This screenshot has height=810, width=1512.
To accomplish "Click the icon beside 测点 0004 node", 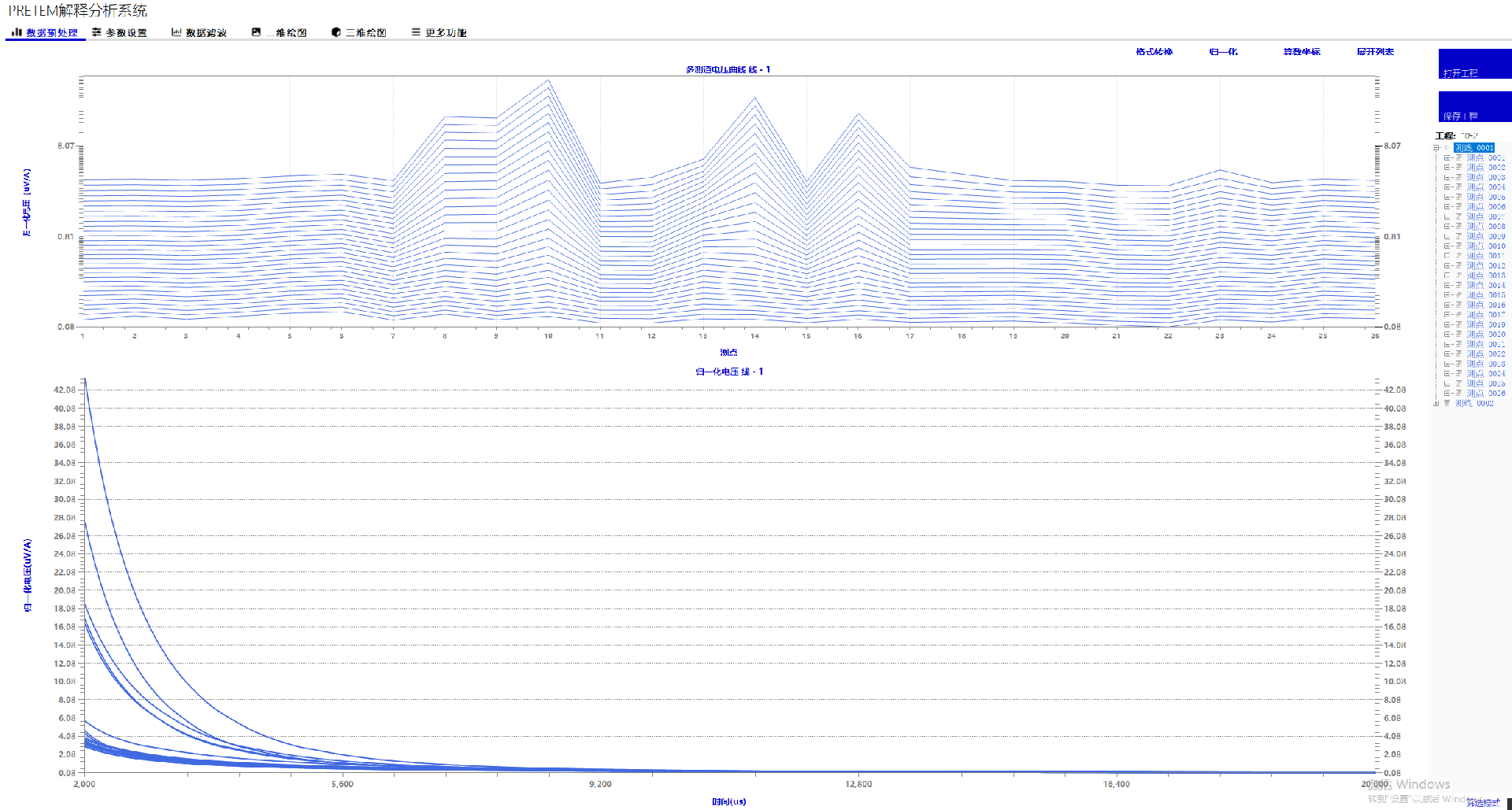I will tap(1458, 187).
